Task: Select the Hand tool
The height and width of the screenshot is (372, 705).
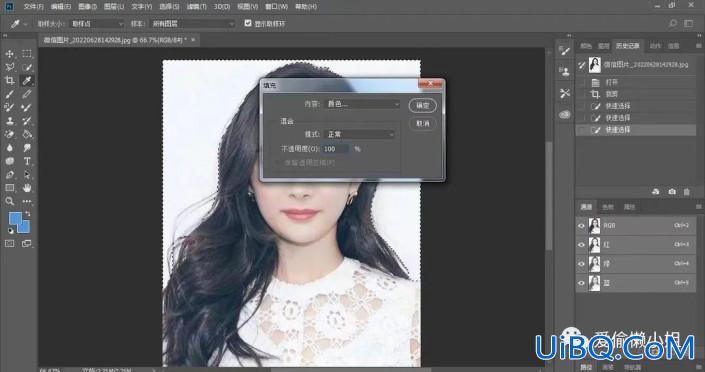Action: click(x=27, y=188)
